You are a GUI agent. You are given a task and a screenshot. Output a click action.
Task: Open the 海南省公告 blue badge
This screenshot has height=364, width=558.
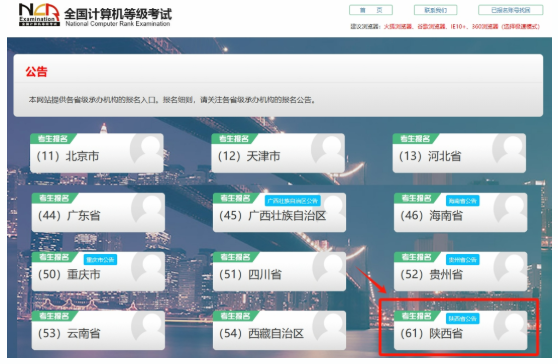point(462,201)
